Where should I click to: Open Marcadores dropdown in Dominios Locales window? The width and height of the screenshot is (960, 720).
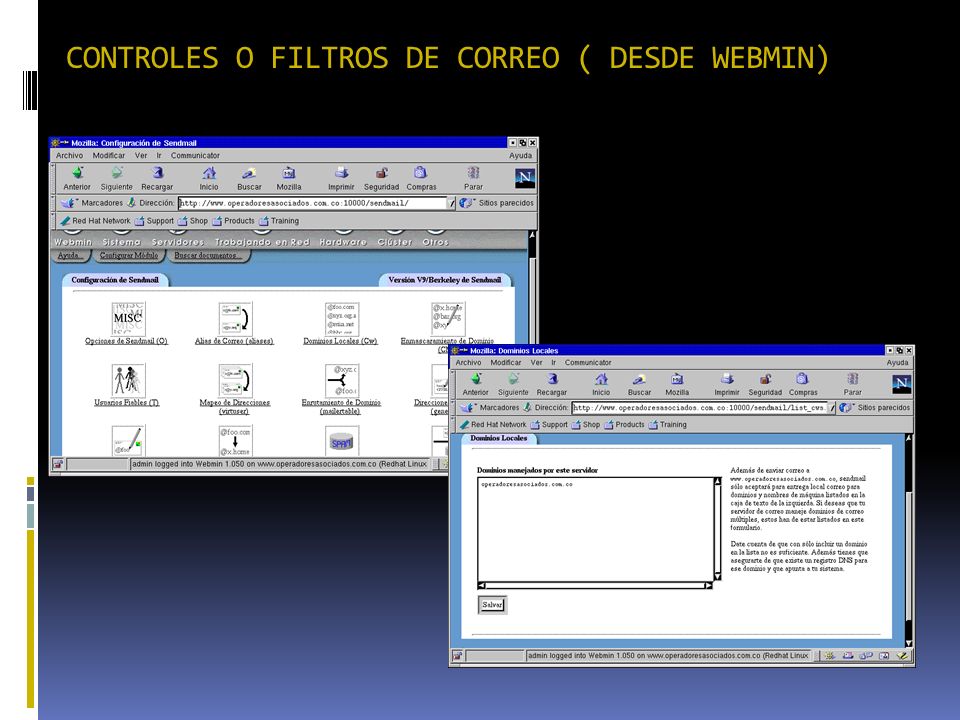[490, 407]
